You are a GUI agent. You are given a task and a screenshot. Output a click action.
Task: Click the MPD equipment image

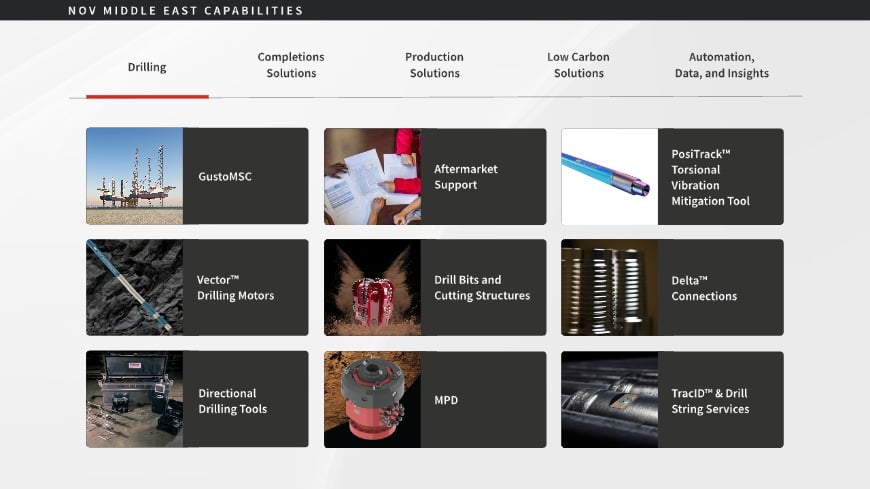click(x=372, y=399)
